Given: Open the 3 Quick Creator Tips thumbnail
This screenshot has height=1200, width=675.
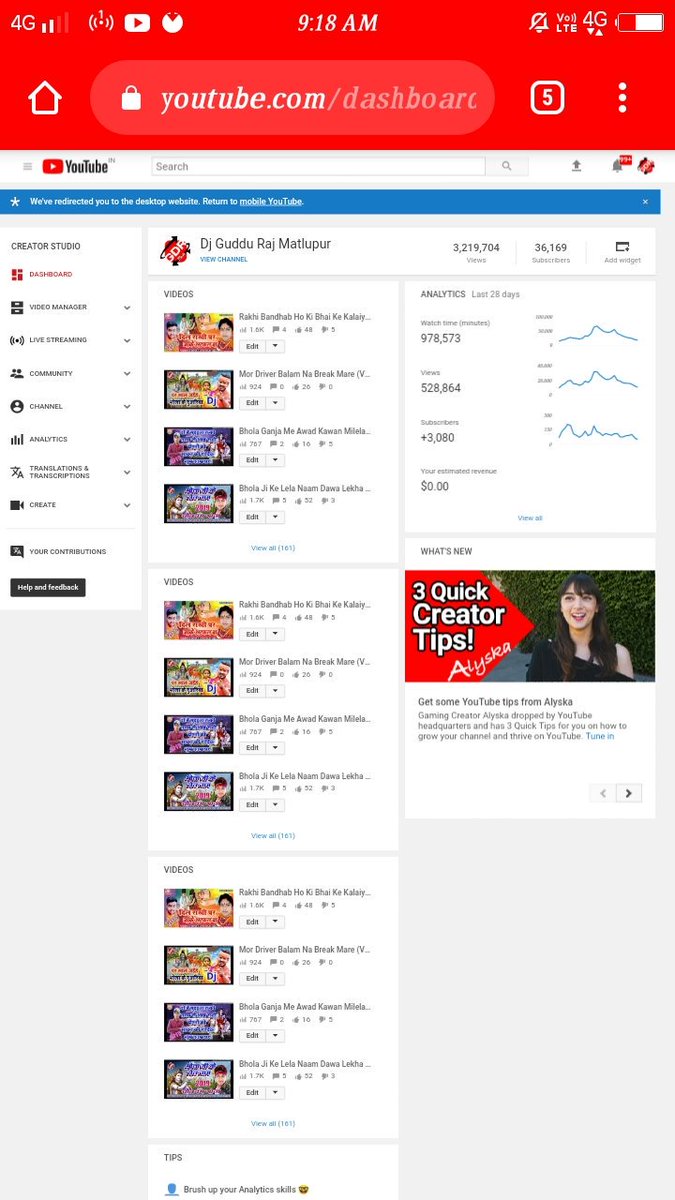Looking at the screenshot, I should [x=530, y=626].
